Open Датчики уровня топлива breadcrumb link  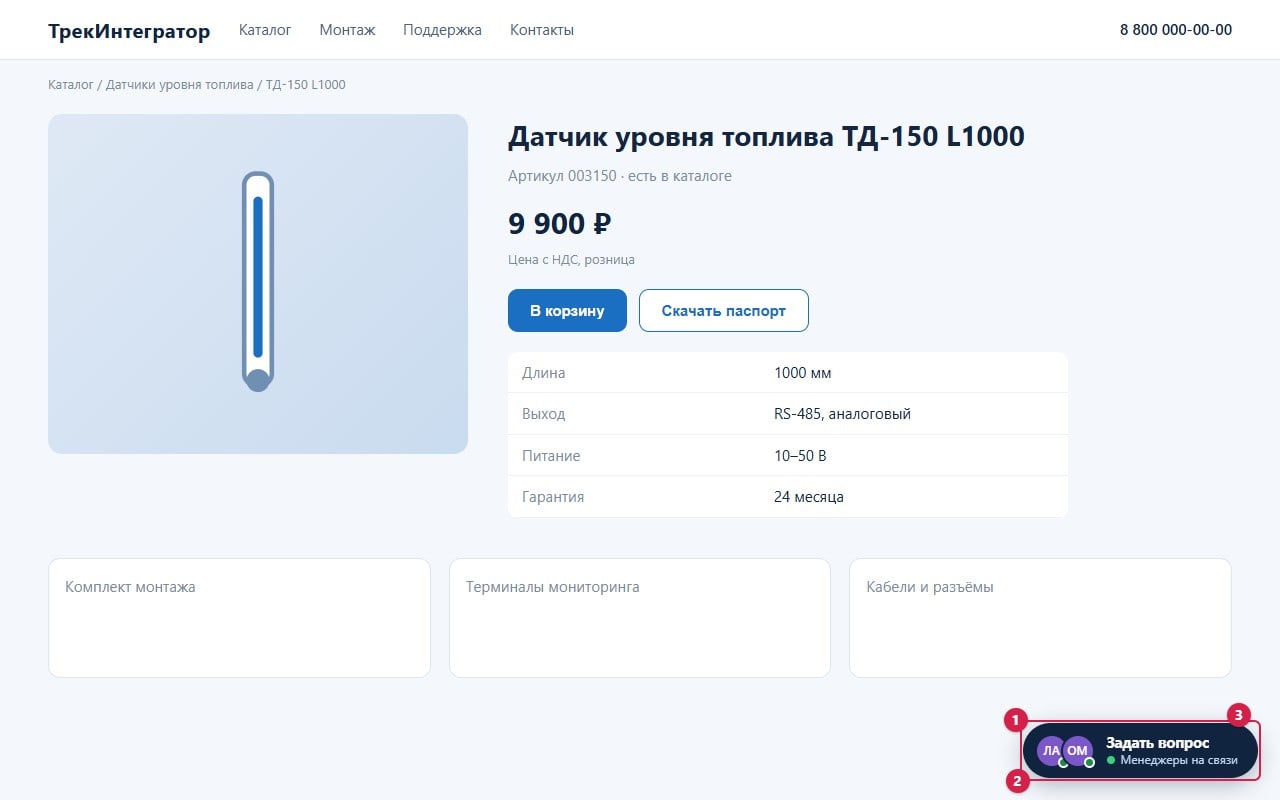(180, 85)
